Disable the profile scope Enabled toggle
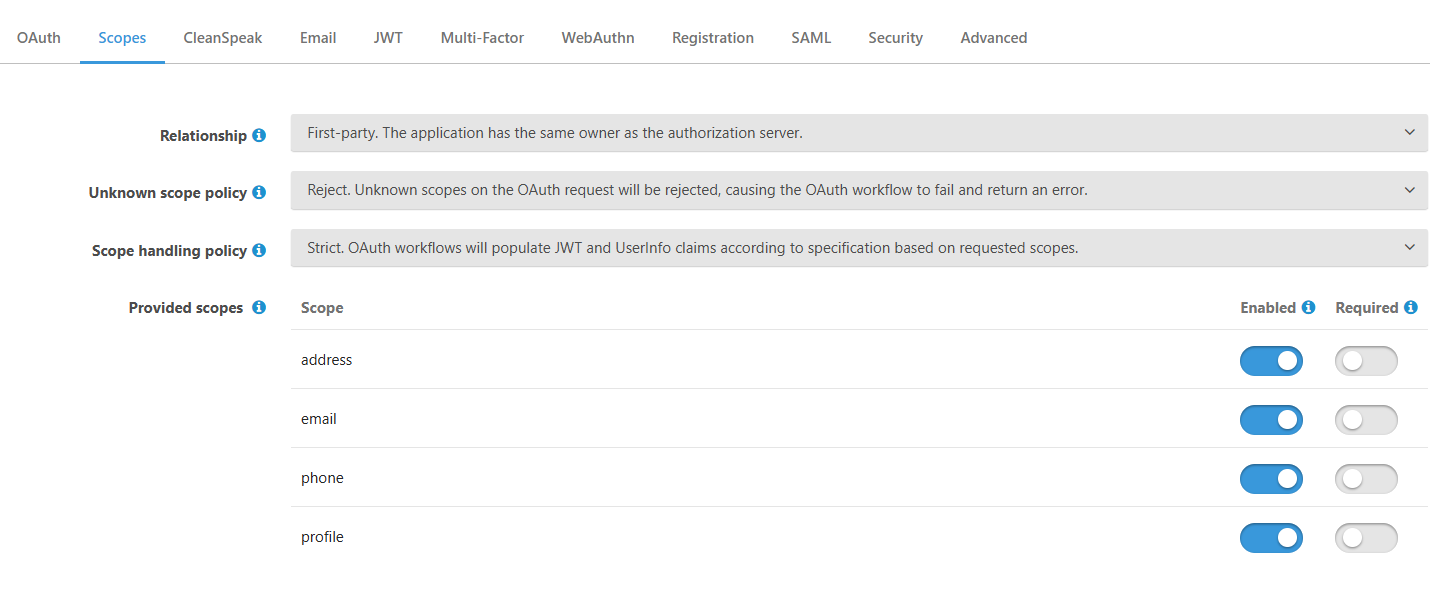Image resolution: width=1436 pixels, height=605 pixels. (1271, 538)
